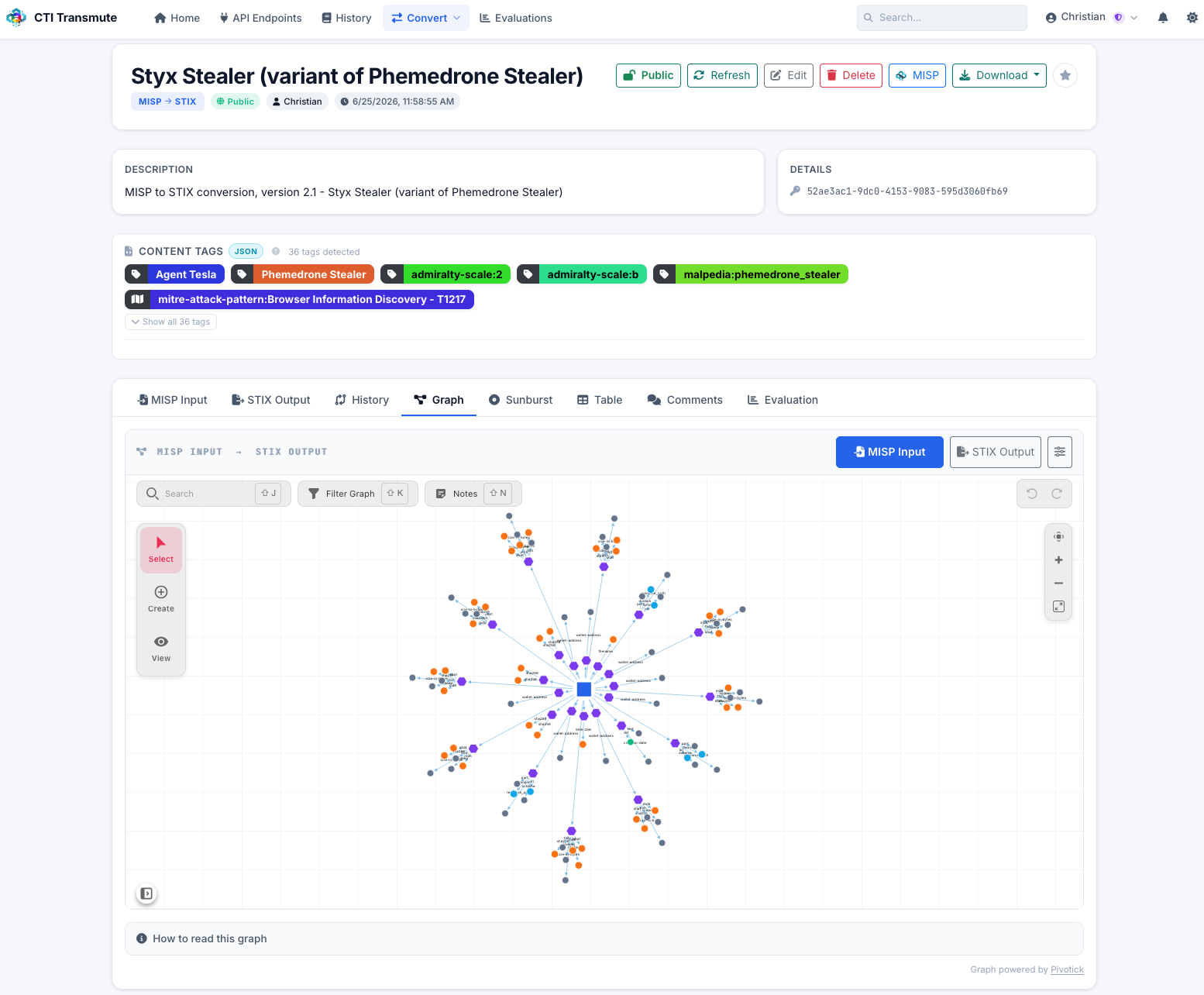1204x995 pixels.
Task: Click the notifications bell icon
Action: click(1162, 18)
